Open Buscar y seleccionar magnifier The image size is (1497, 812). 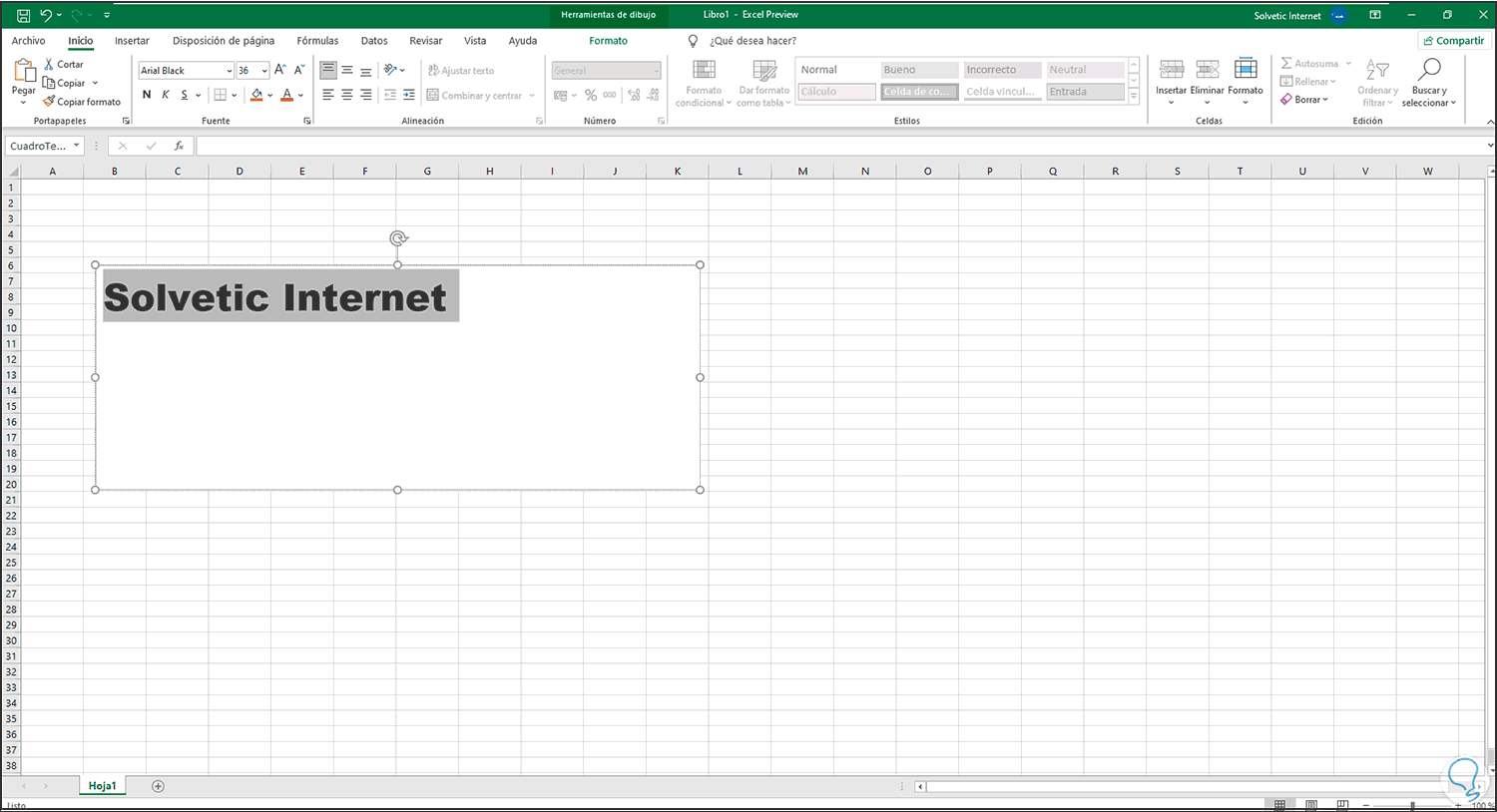pos(1429,70)
